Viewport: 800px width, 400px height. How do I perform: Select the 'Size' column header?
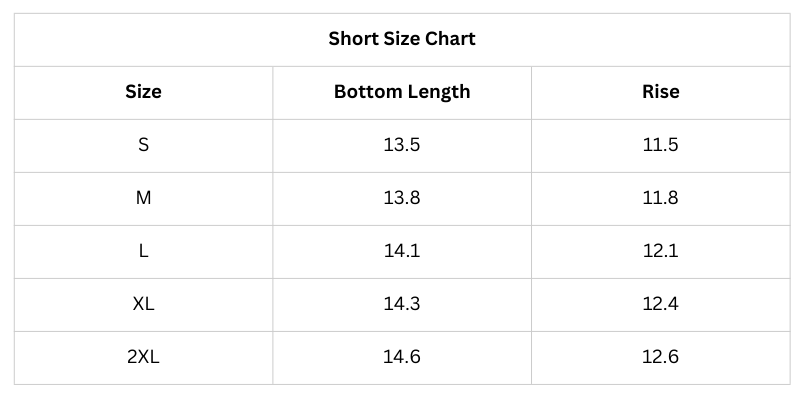point(143,92)
